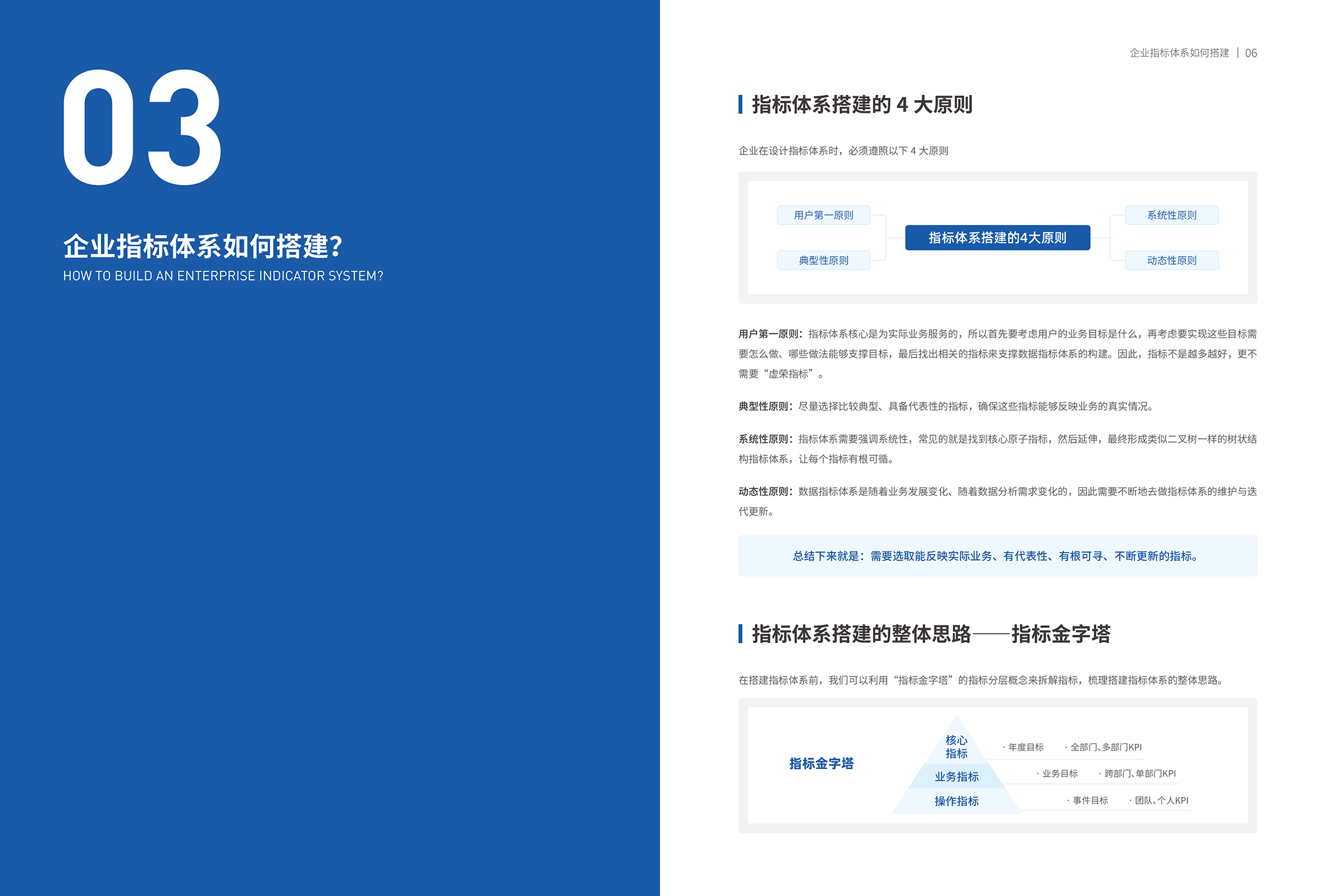
Task: Click page header text '企业指标体系如何搭建'
Action: (1179, 53)
